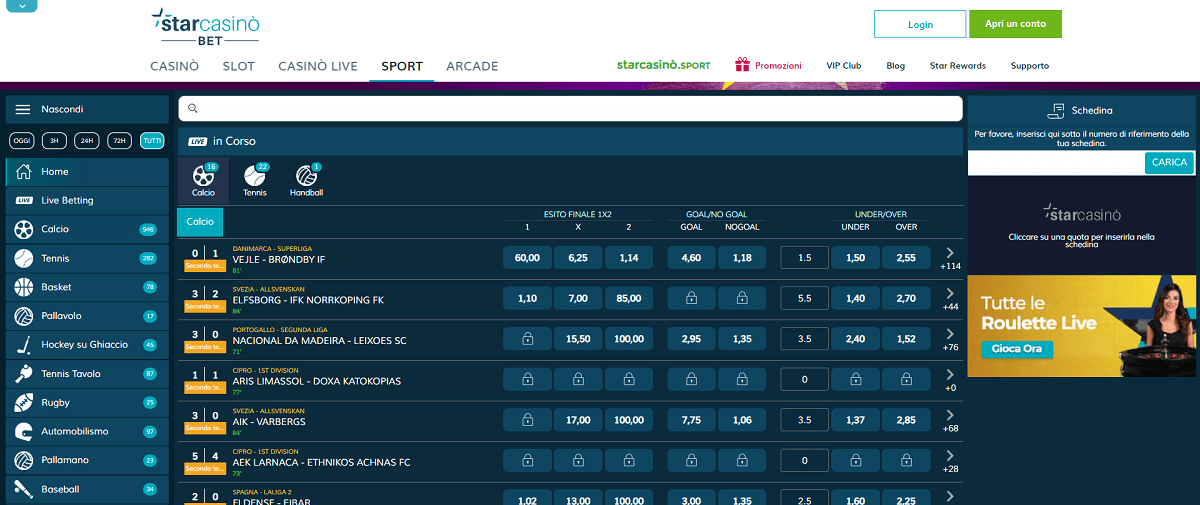Click locked X odds for AEK Larnaca
Screen dimensions: 1200x505
(x=578, y=462)
